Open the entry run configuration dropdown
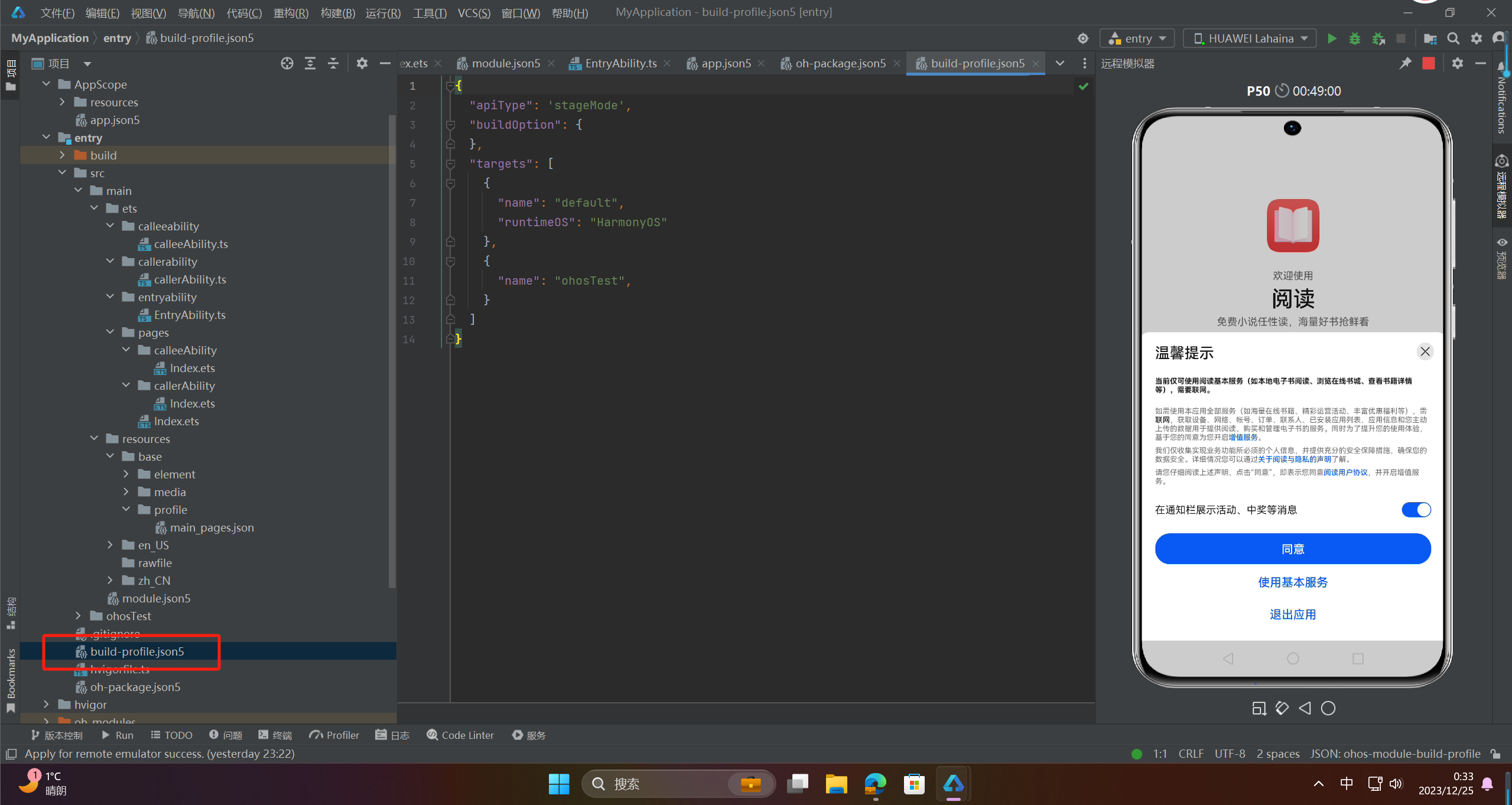1512x805 pixels. click(x=1137, y=38)
